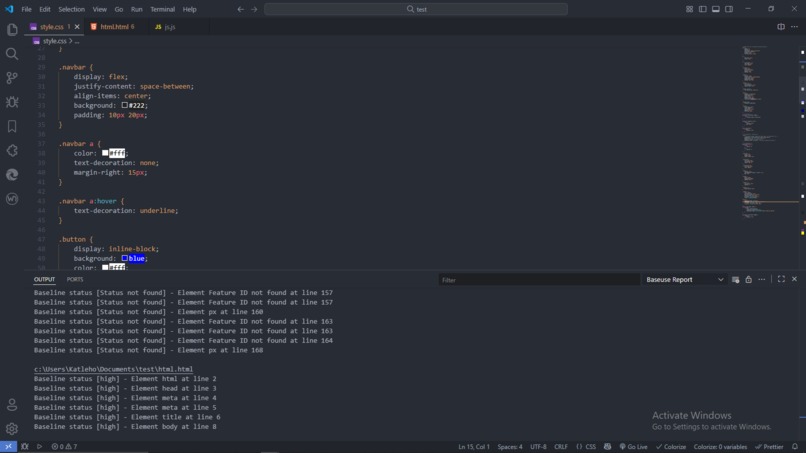
Task: Toggle the output scroll lock
Action: click(x=748, y=280)
